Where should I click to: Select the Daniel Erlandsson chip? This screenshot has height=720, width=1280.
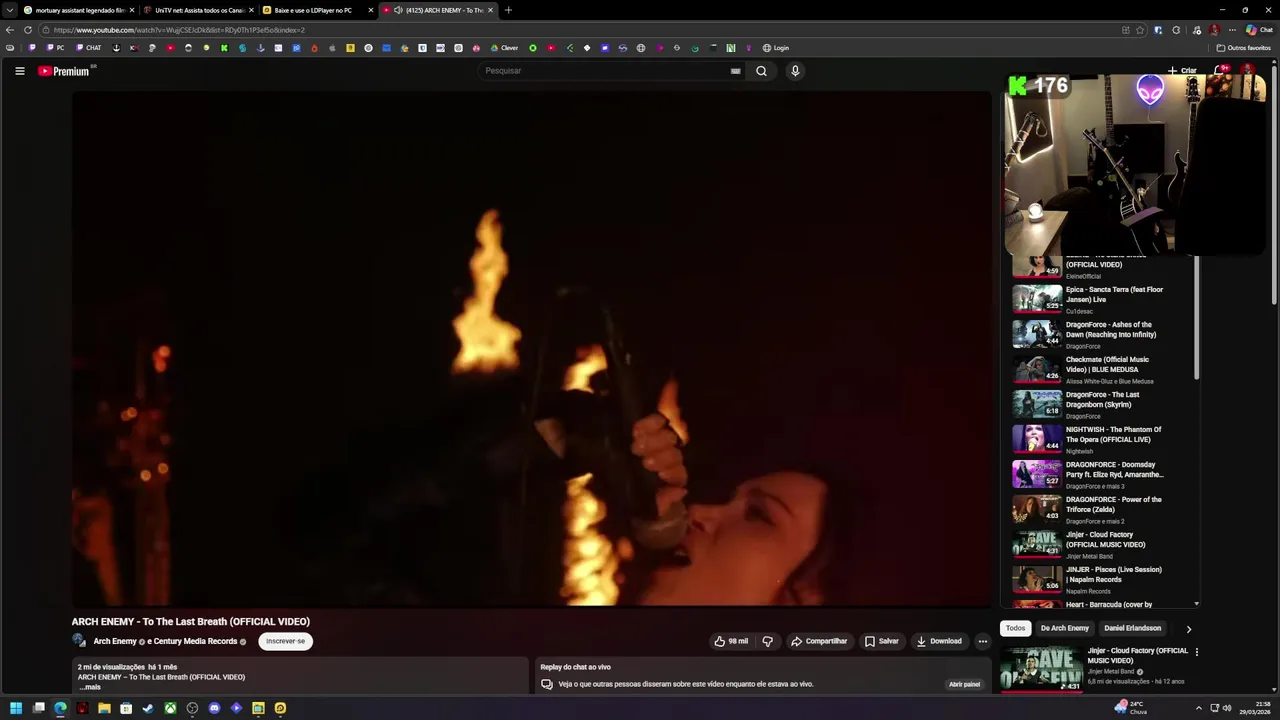[x=1133, y=628]
